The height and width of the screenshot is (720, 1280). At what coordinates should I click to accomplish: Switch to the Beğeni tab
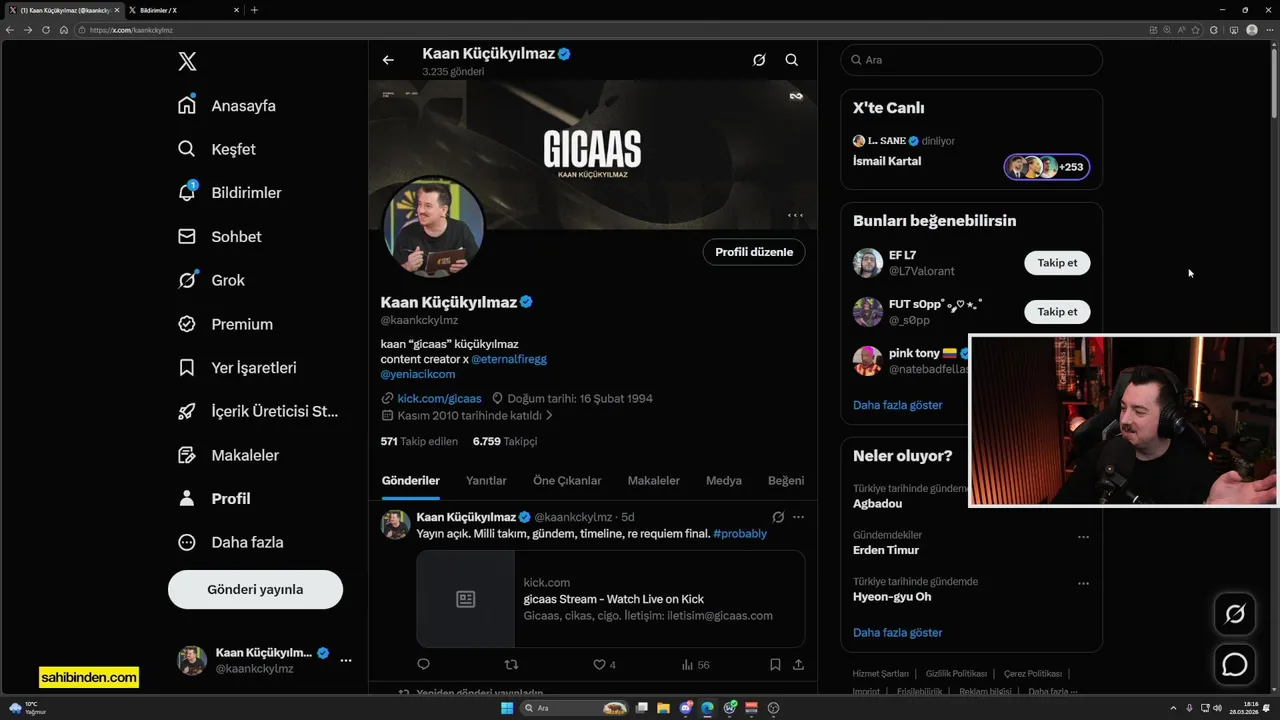tap(786, 481)
